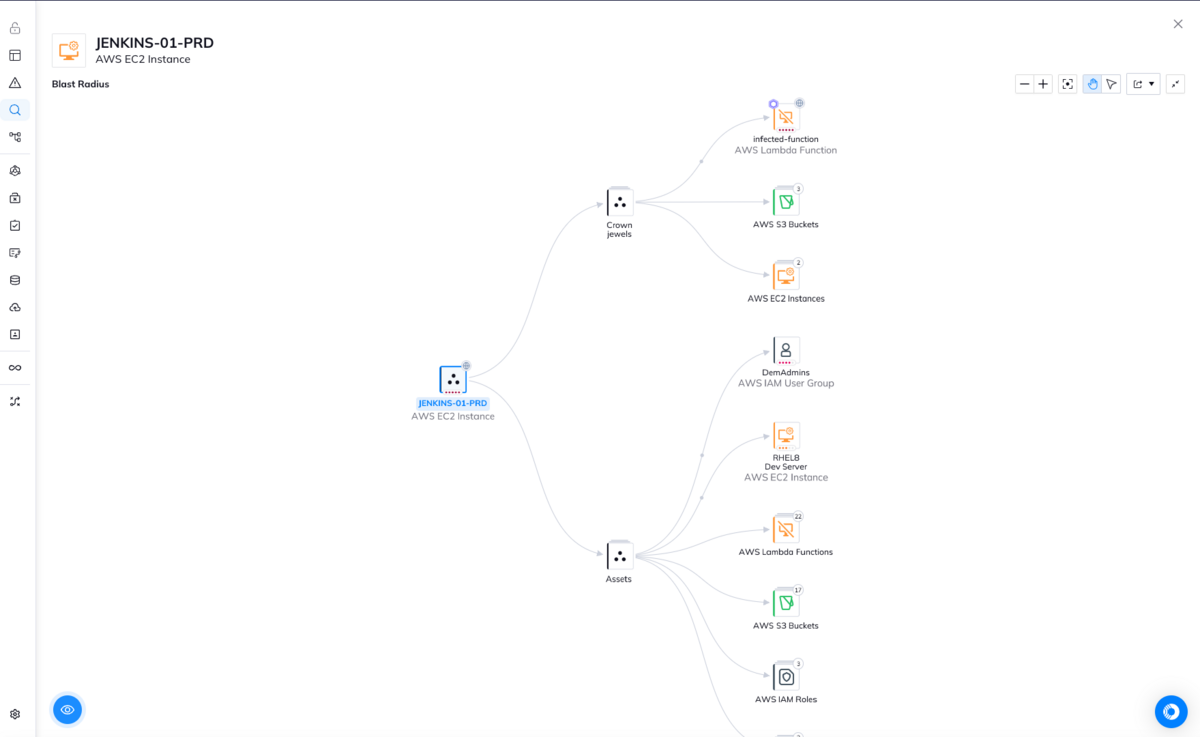The height and width of the screenshot is (737, 1200).
Task: Click the purple dot on infected-function node
Action: click(773, 104)
